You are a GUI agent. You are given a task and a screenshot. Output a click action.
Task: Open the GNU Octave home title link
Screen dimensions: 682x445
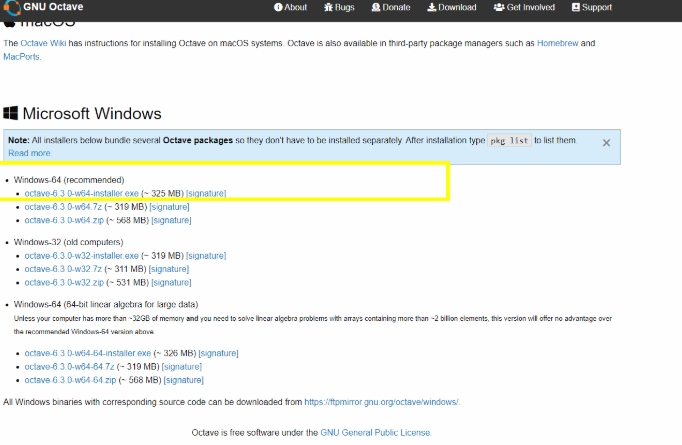coord(53,7)
